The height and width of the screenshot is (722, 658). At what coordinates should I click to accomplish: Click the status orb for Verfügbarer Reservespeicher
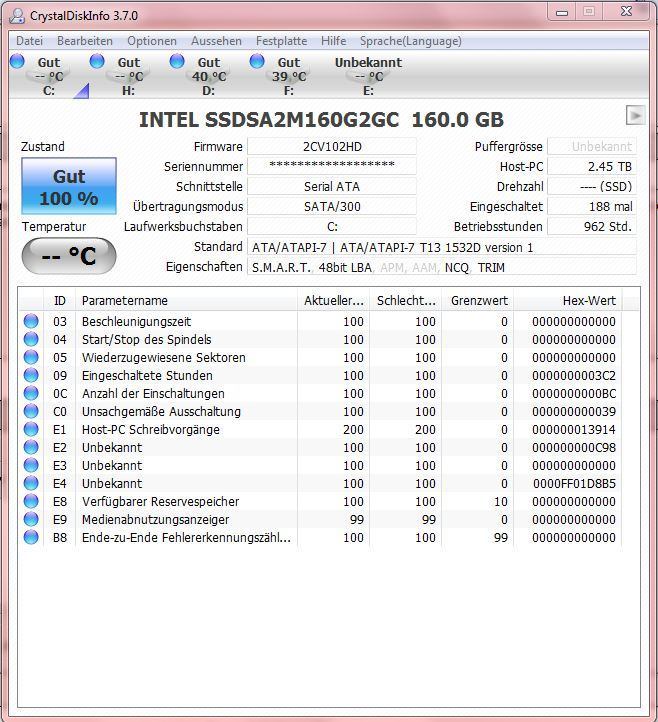[x=31, y=501]
